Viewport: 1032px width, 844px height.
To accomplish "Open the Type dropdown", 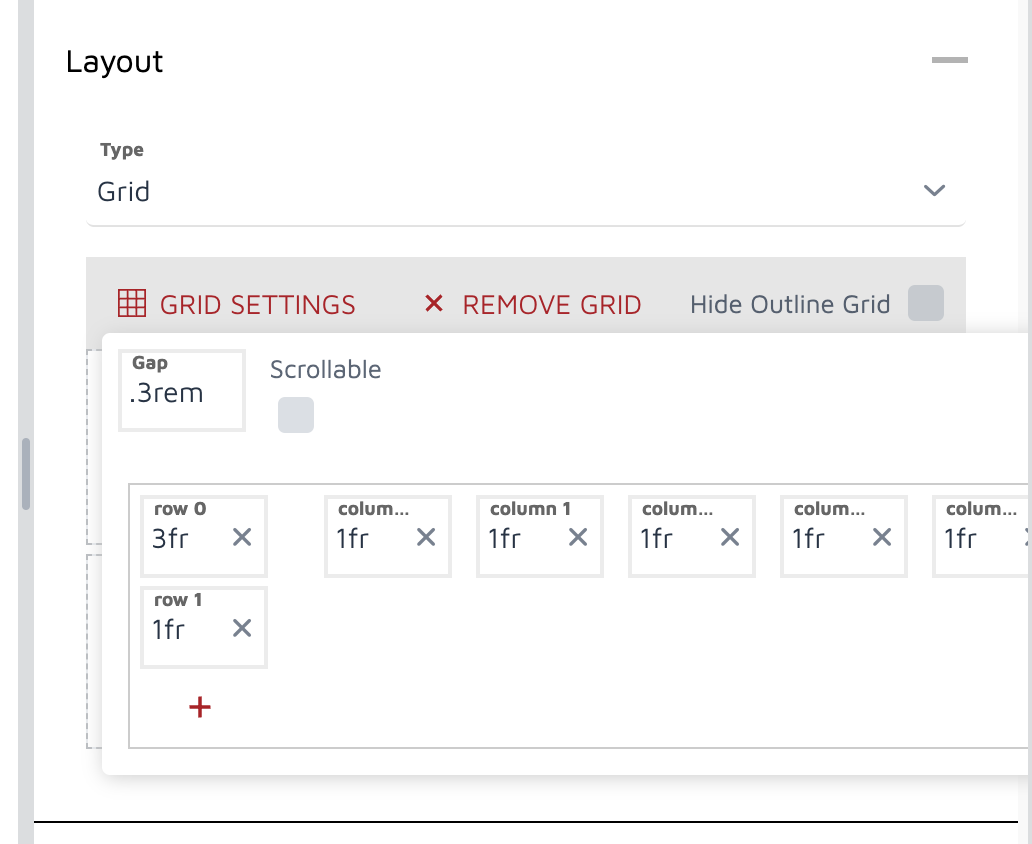I will 525,191.
